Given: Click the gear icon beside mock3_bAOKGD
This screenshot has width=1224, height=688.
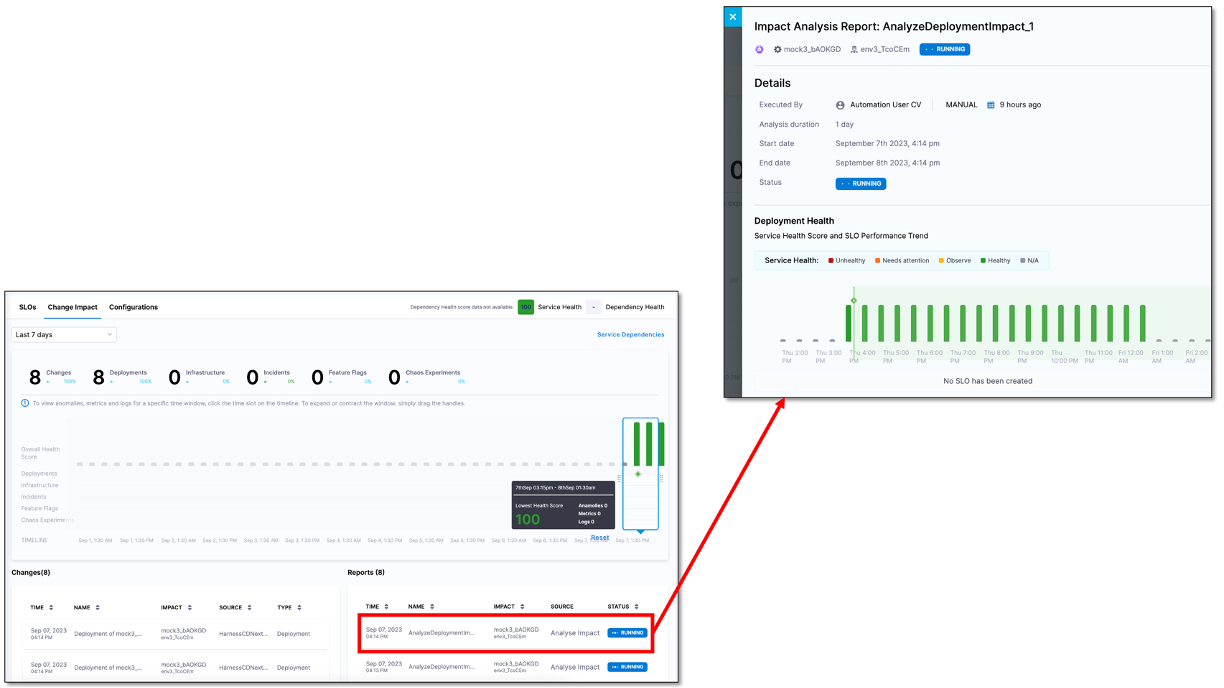Looking at the screenshot, I should point(778,49).
